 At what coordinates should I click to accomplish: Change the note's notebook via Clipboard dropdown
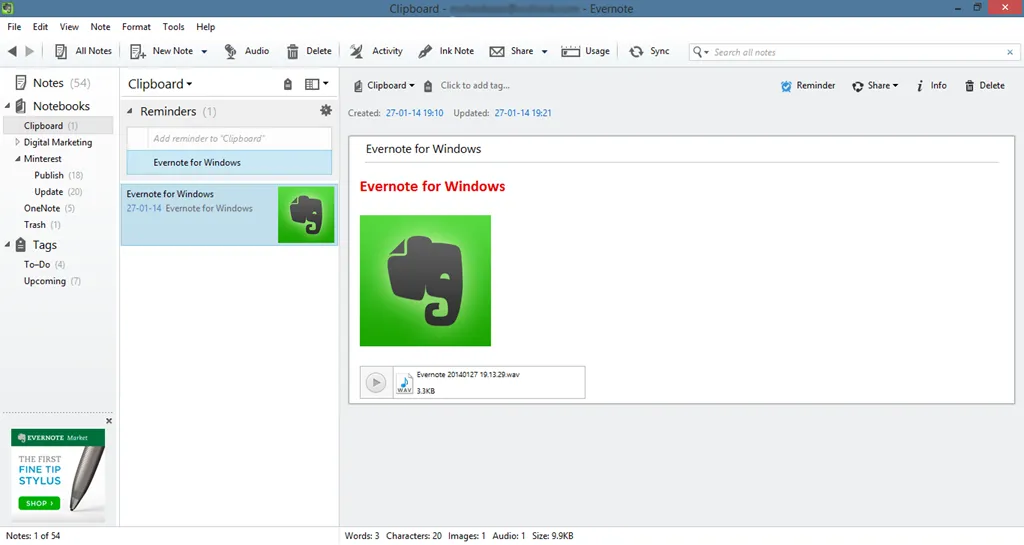pyautogui.click(x=385, y=86)
